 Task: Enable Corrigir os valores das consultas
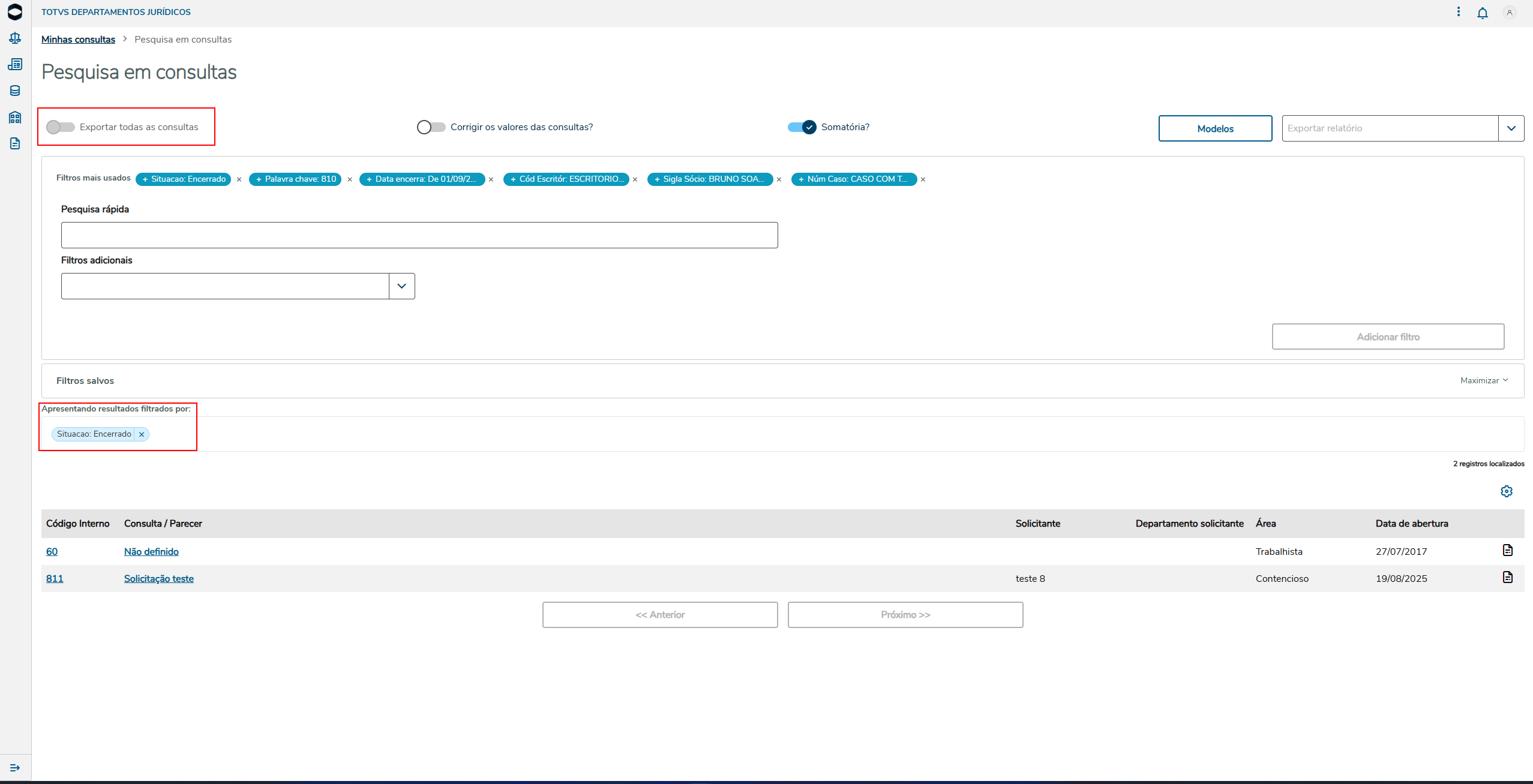click(431, 127)
